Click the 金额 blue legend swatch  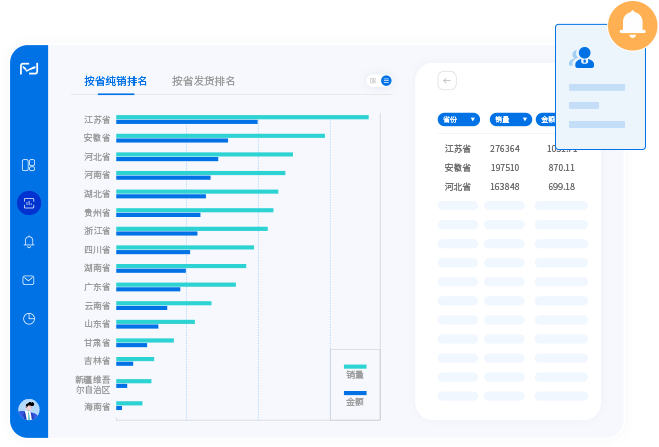(355, 393)
